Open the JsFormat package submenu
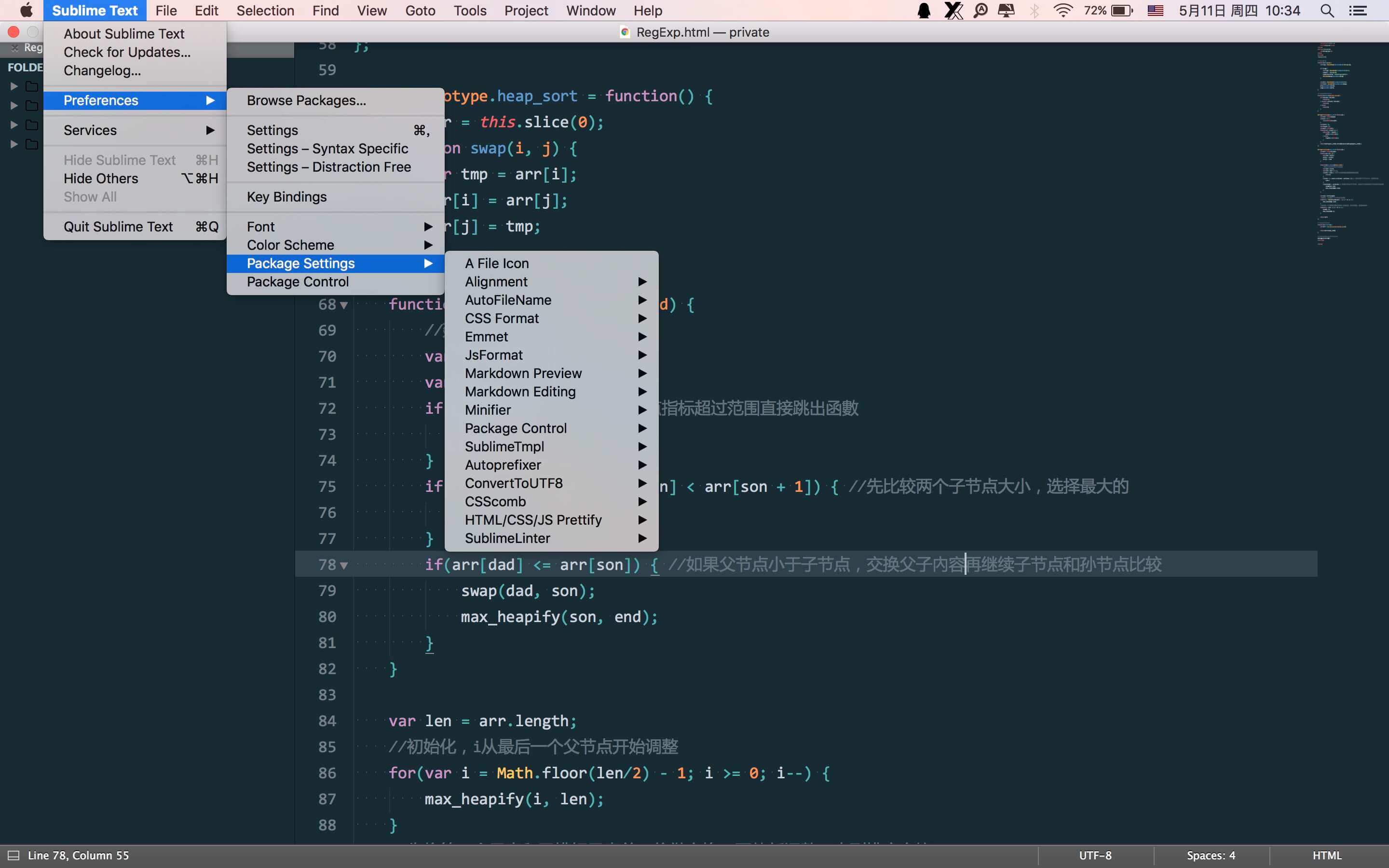Image resolution: width=1389 pixels, height=868 pixels. 552,355
